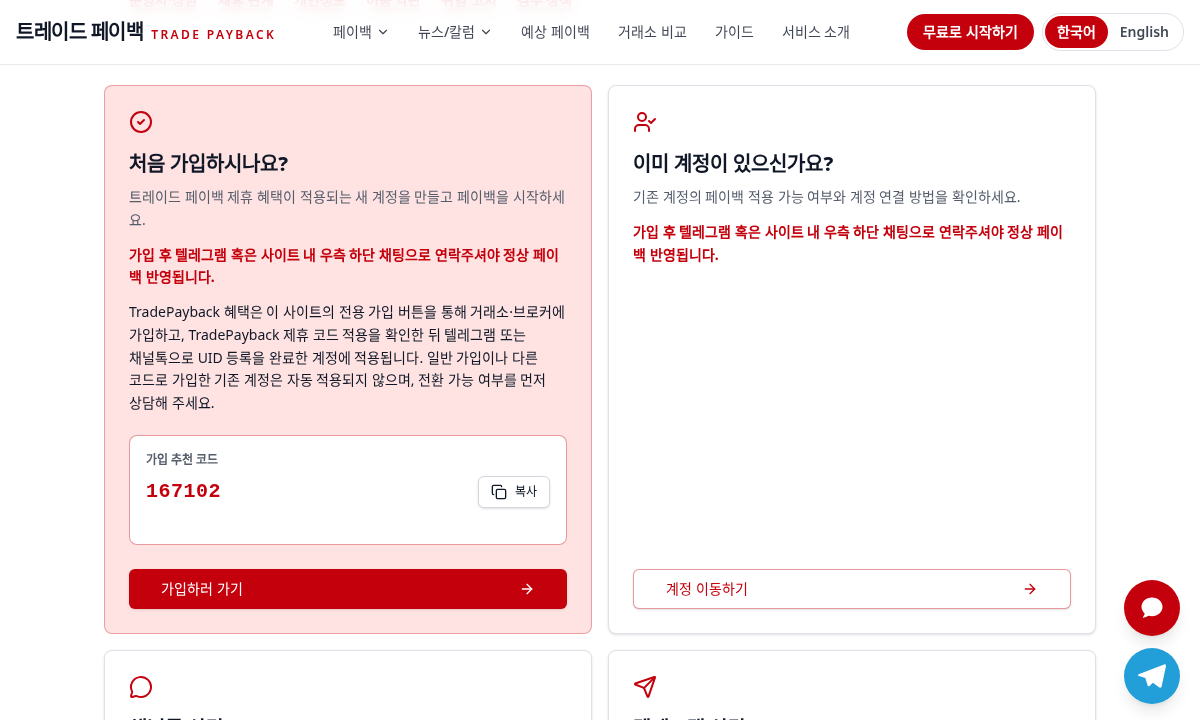Open the 가이드 menu item
Image resolution: width=1200 pixels, height=720 pixels.
[734, 32]
